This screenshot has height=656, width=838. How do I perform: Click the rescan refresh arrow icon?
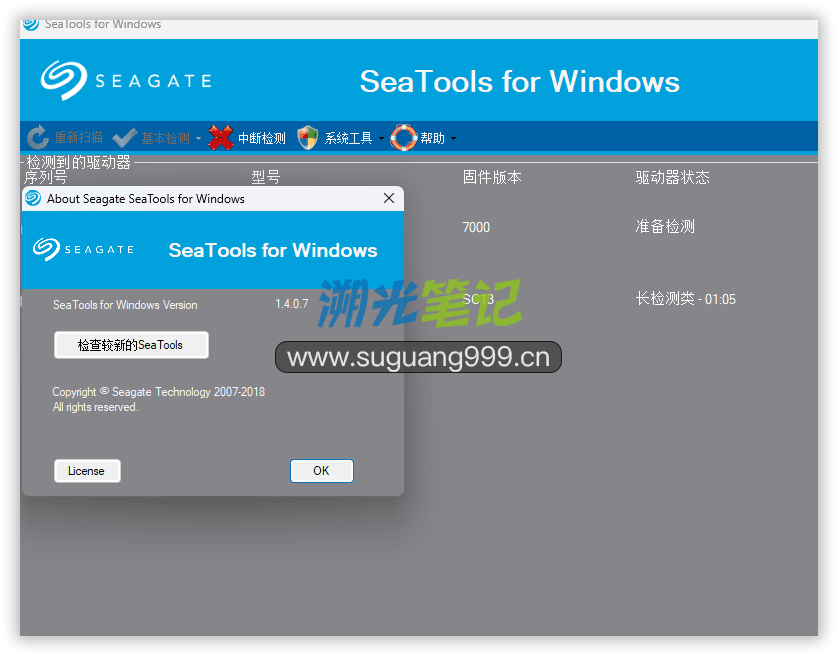coord(37,137)
